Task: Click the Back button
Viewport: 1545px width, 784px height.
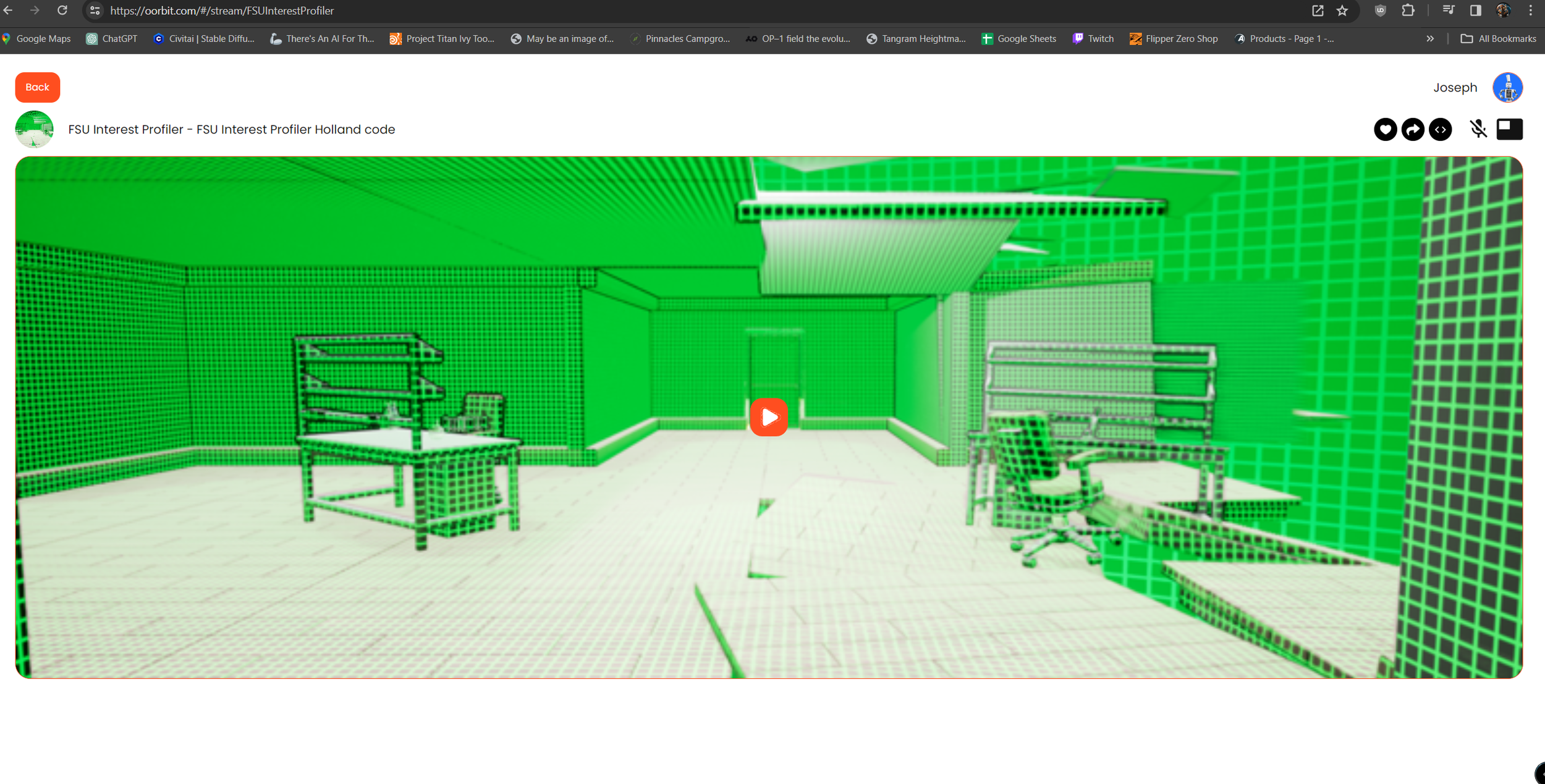Action: 37,87
